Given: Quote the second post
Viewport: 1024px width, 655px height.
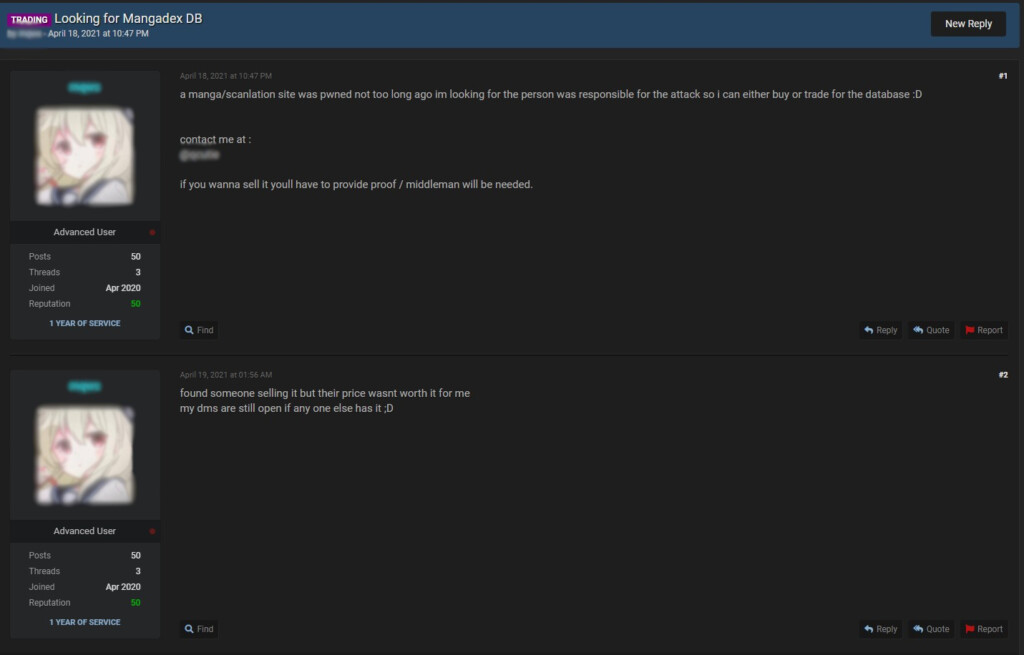Looking at the screenshot, I should pos(931,629).
